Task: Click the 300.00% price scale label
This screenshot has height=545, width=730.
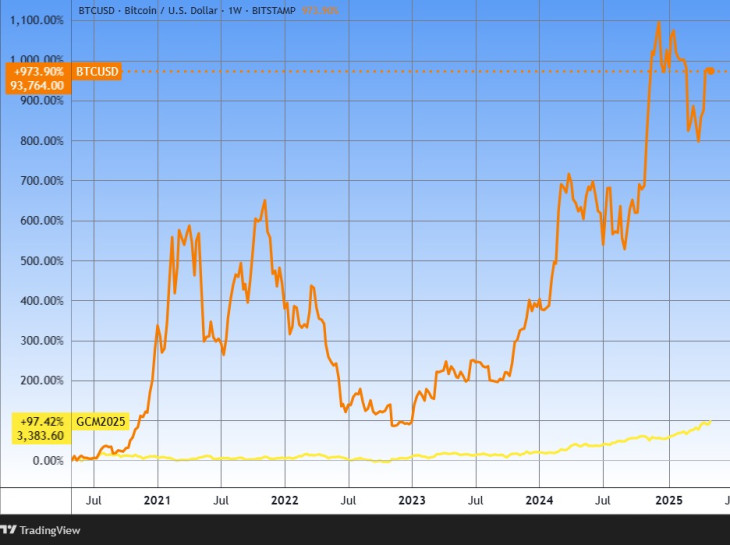Action: [42, 341]
